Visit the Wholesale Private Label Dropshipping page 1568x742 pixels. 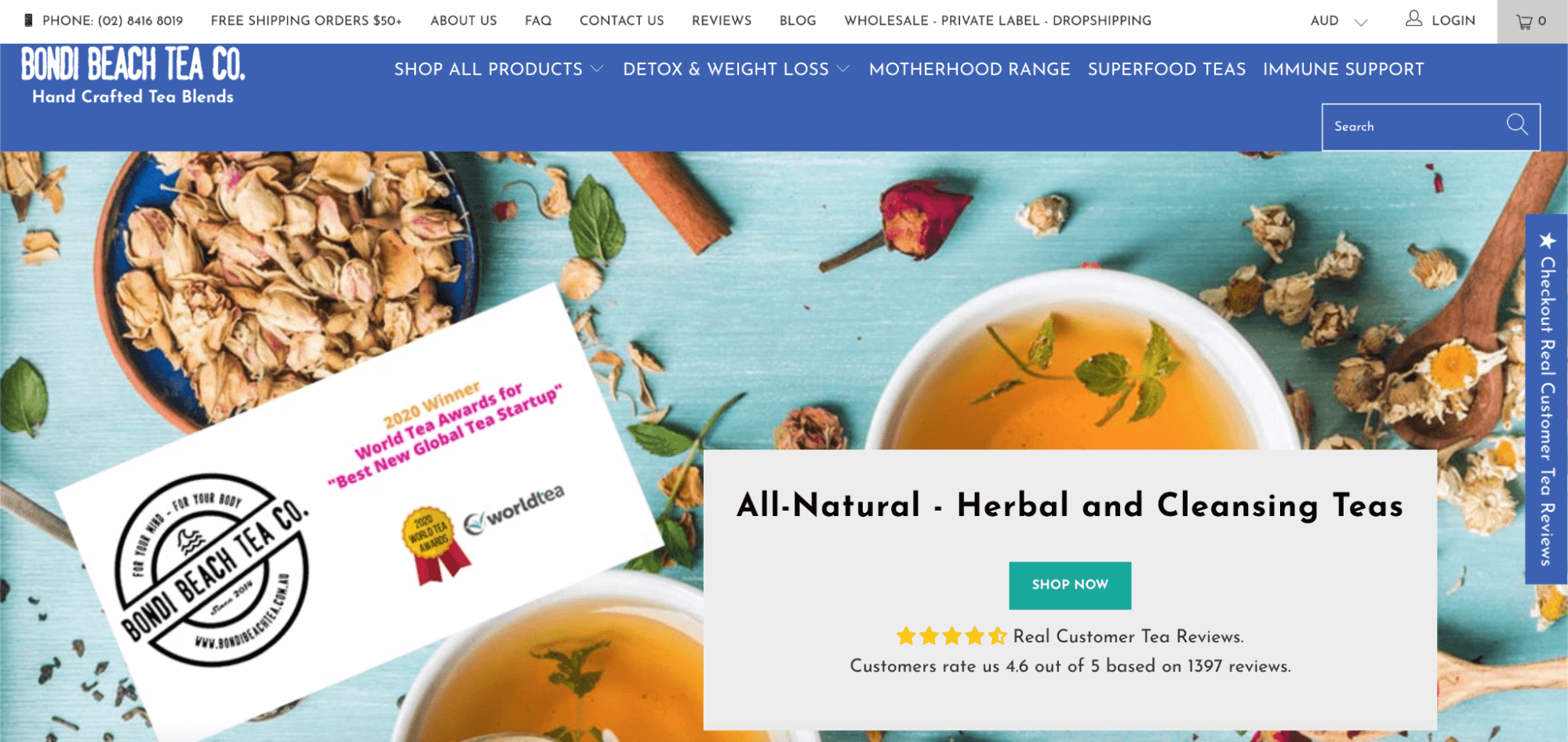coord(998,20)
